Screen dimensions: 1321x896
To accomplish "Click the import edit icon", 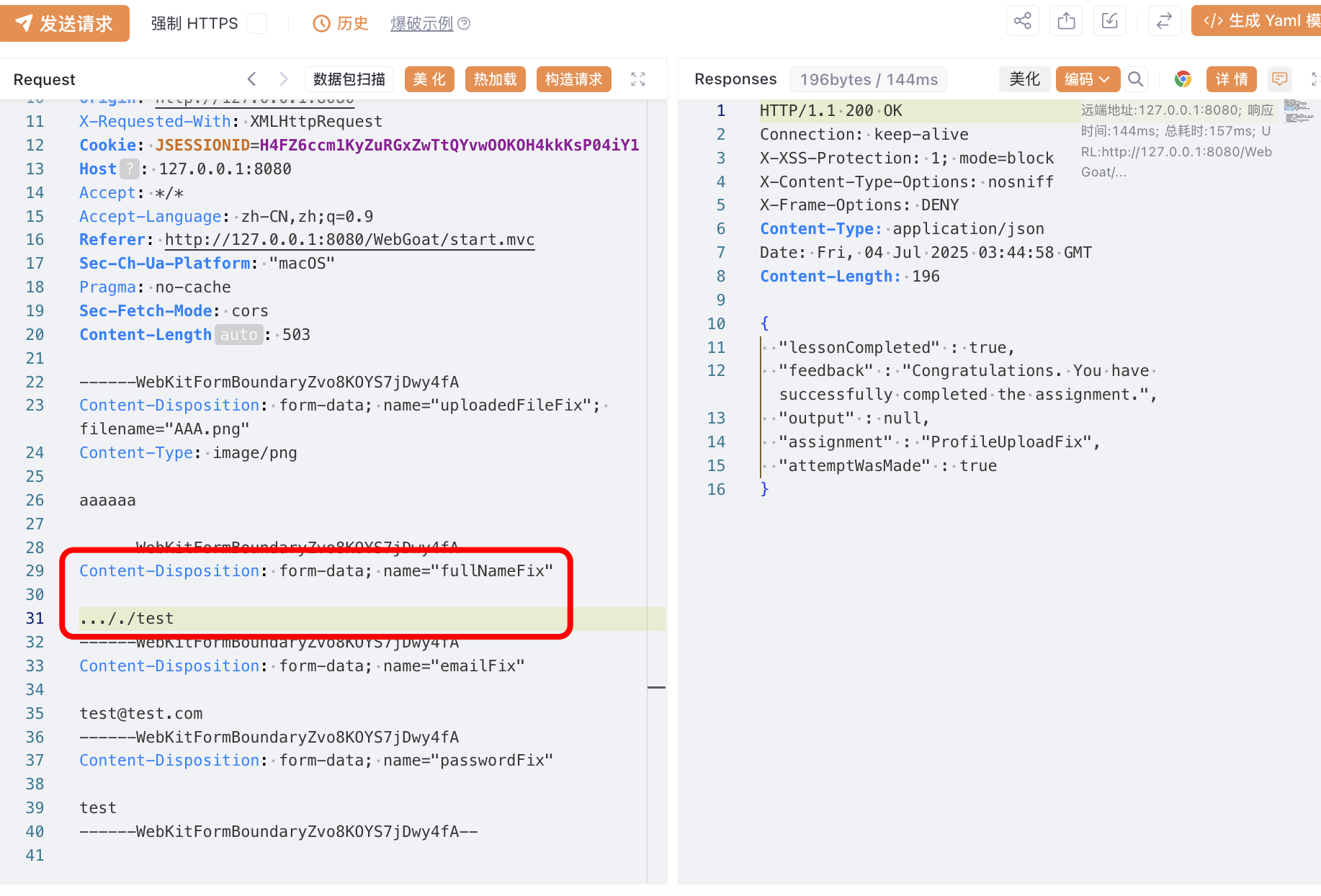I will (x=1110, y=21).
